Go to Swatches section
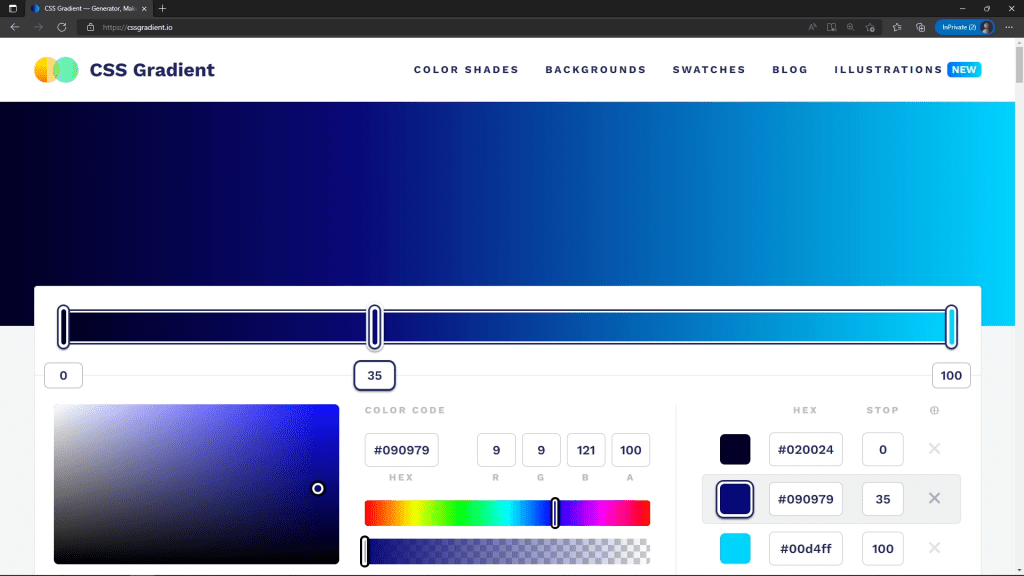Screen dimensions: 1024x576 click(x=709, y=70)
